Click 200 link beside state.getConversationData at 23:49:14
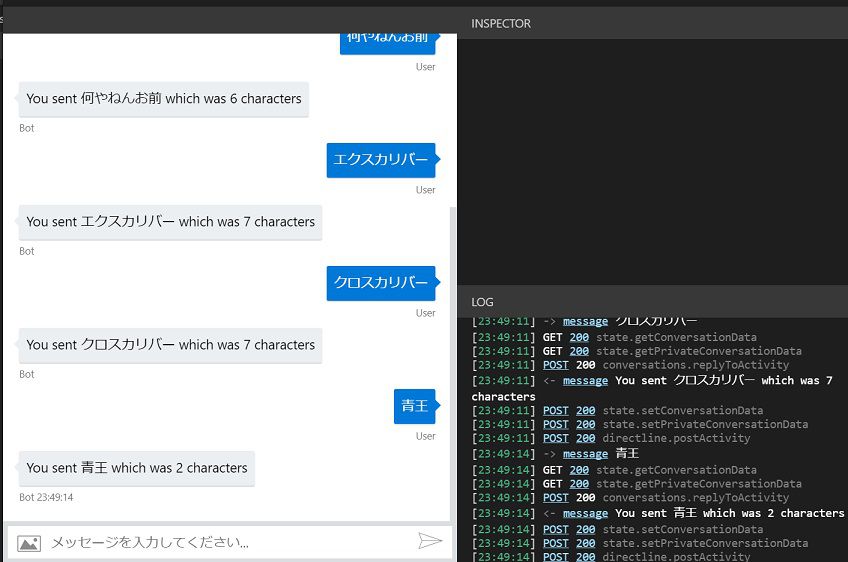 (x=579, y=470)
